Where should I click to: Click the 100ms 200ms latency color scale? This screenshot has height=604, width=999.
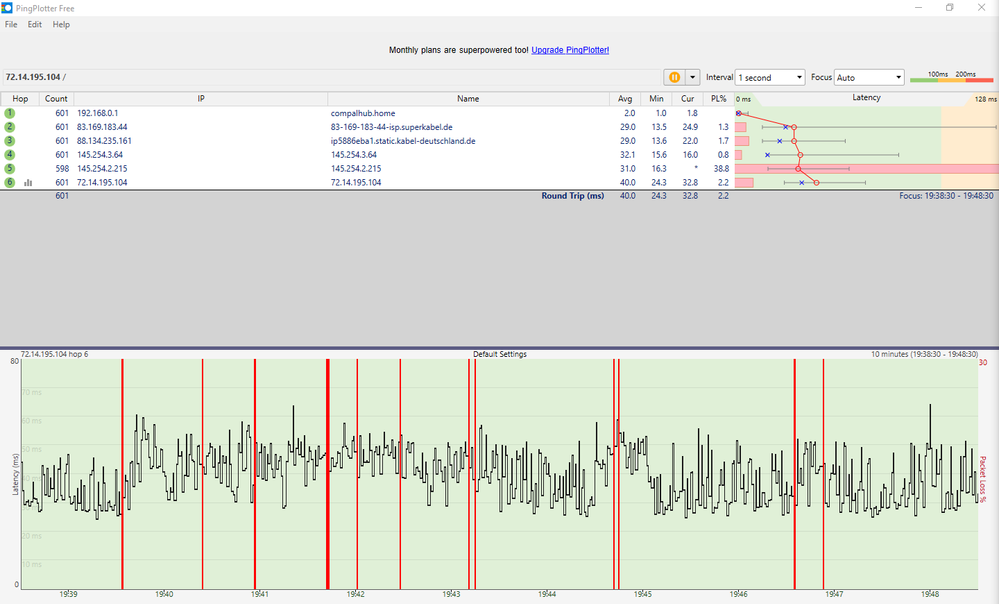pos(952,77)
